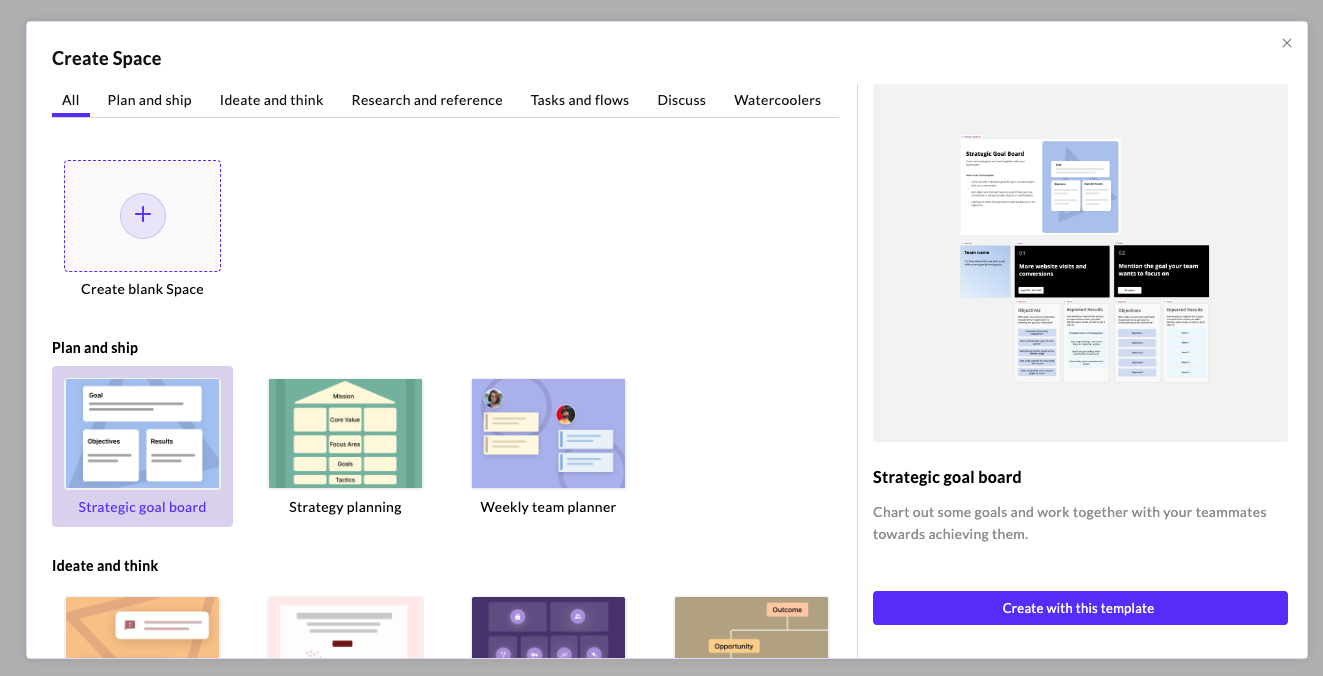The height and width of the screenshot is (676, 1323).
Task: Click the Ideate and think section heading
Action: point(105,566)
